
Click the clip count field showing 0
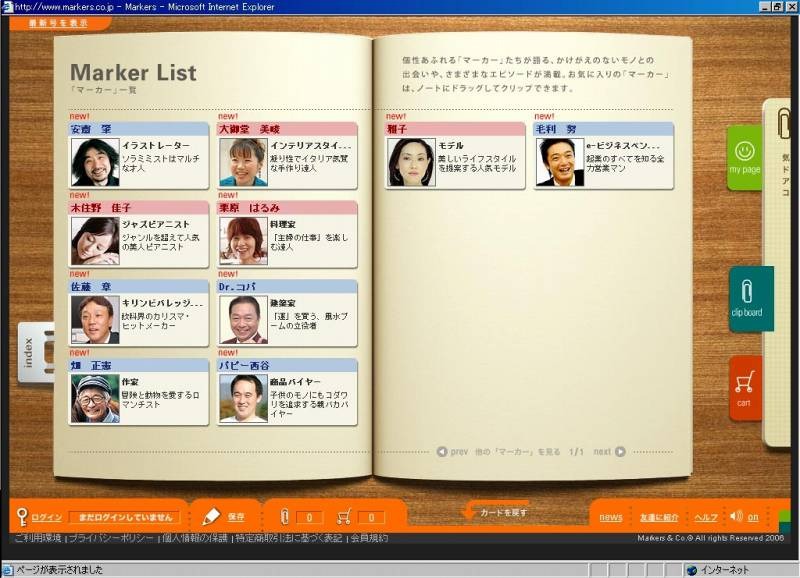point(309,517)
